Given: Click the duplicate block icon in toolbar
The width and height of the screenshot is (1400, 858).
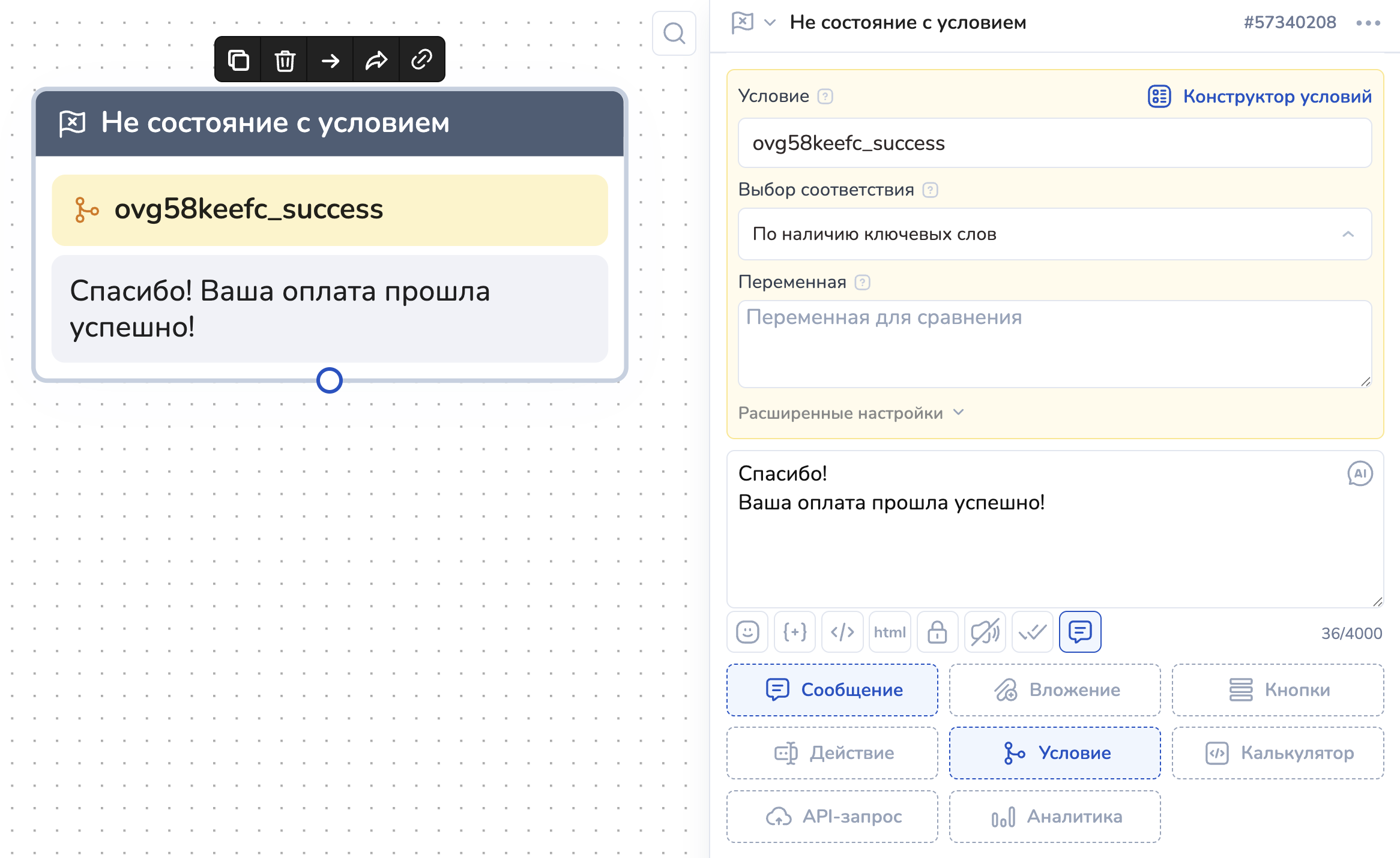Looking at the screenshot, I should click(x=238, y=60).
